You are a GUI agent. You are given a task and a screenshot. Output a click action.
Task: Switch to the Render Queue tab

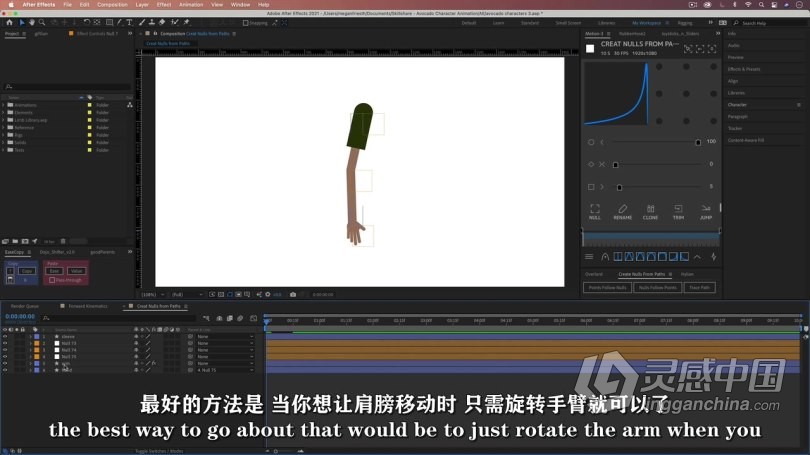pyautogui.click(x=24, y=306)
